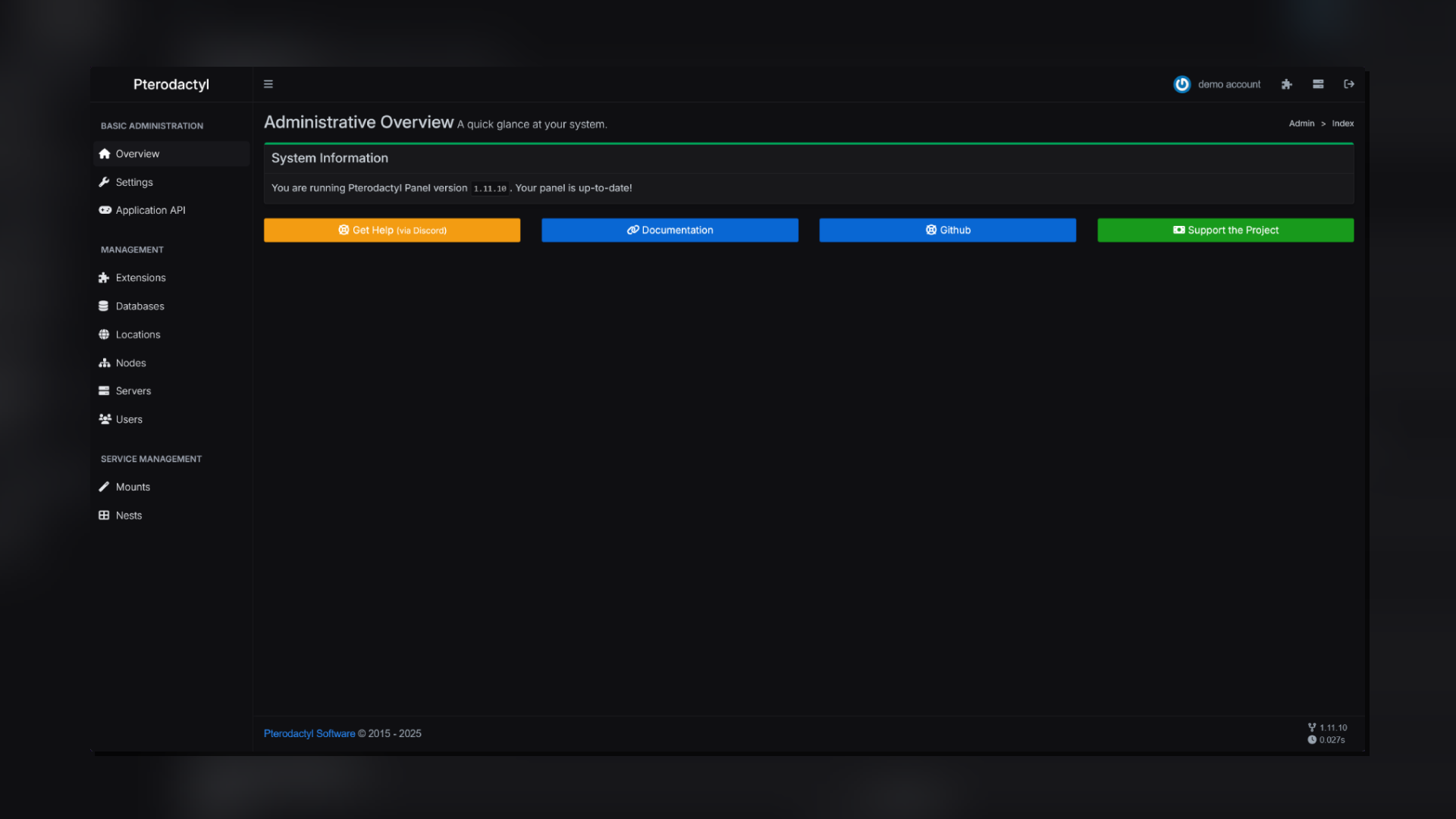Open Locations in the sidebar
Screen dimensions: 1456x819
[x=138, y=334]
